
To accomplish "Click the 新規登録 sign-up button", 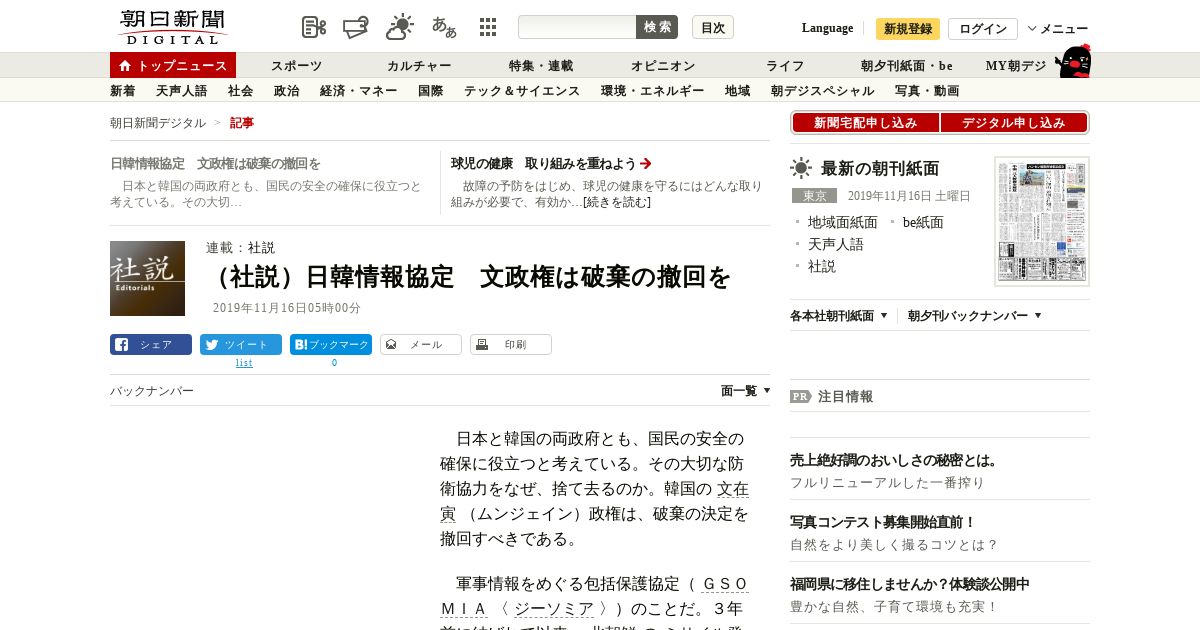I will click(908, 29).
